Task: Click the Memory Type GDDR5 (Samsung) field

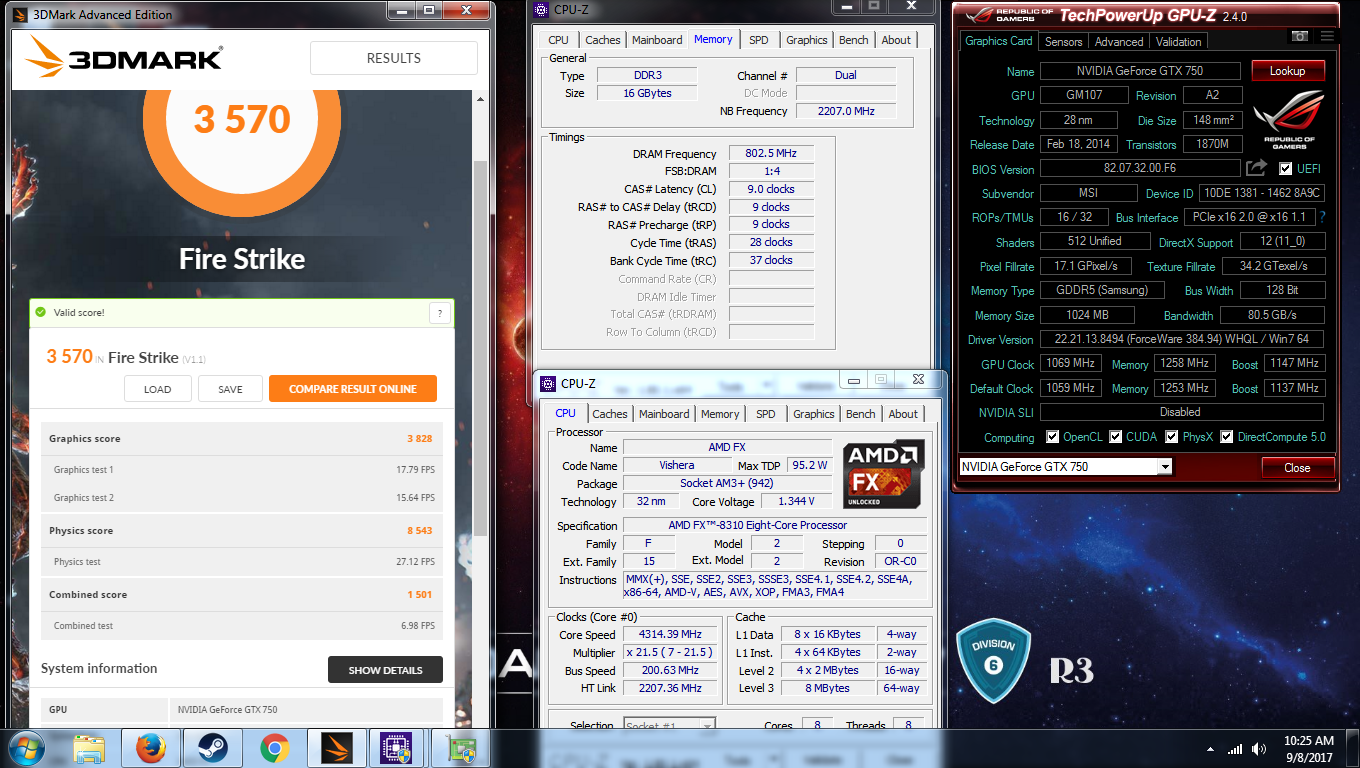Action: [1102, 290]
